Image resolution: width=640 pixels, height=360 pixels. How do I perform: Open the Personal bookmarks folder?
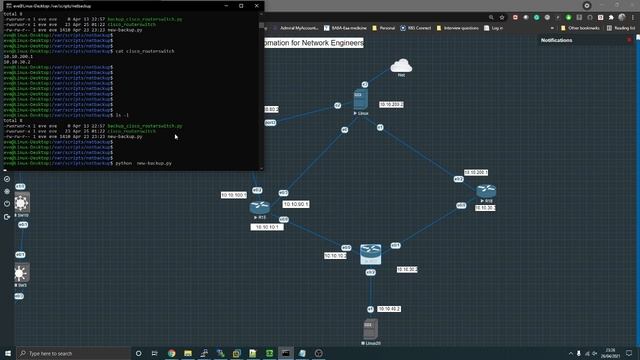pos(383,28)
